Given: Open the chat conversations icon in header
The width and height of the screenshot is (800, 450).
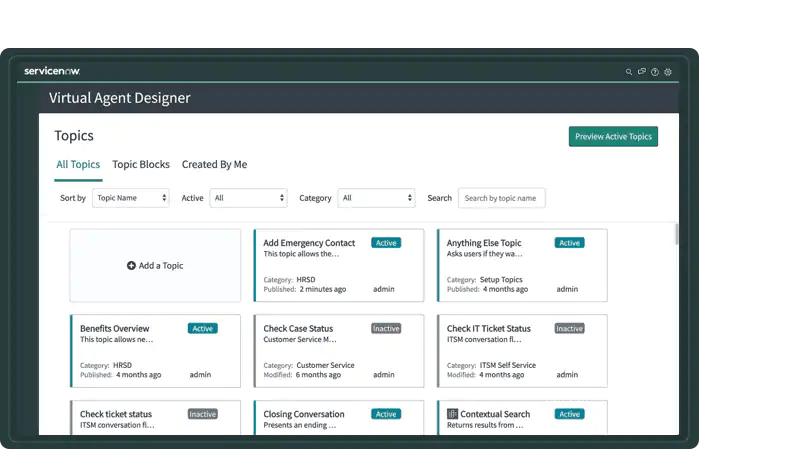Looking at the screenshot, I should coord(642,71).
